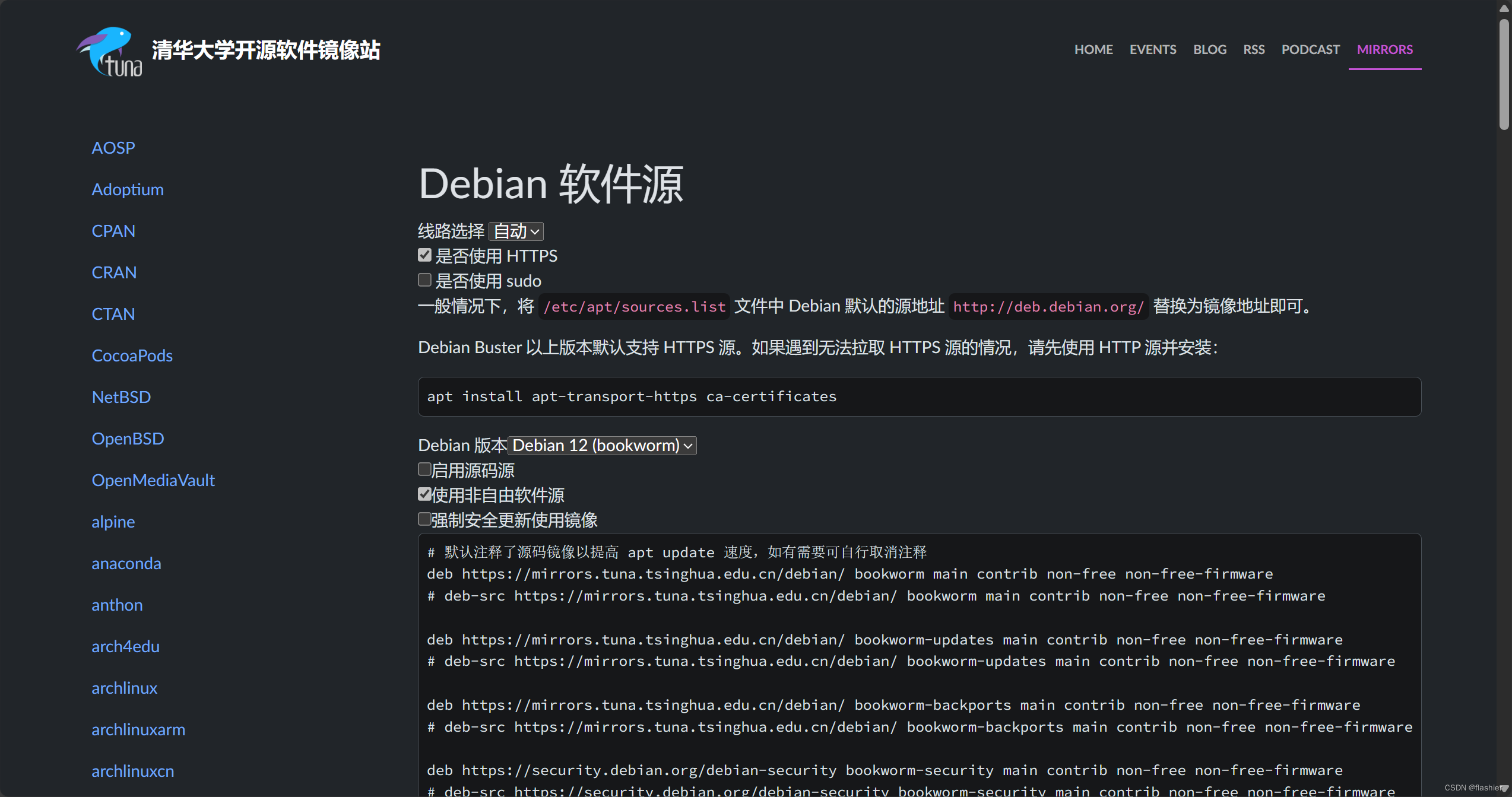Select CocoaPods in the sidebar list
Screen dimensions: 1512x797
(x=132, y=355)
